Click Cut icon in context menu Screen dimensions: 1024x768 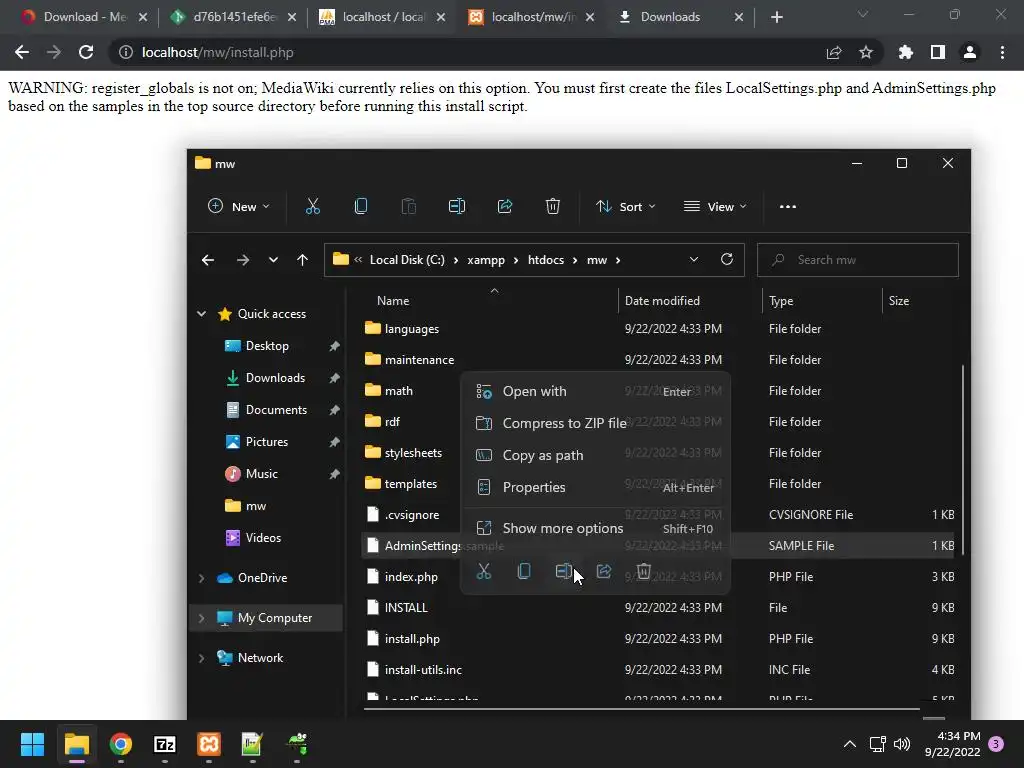tap(484, 571)
